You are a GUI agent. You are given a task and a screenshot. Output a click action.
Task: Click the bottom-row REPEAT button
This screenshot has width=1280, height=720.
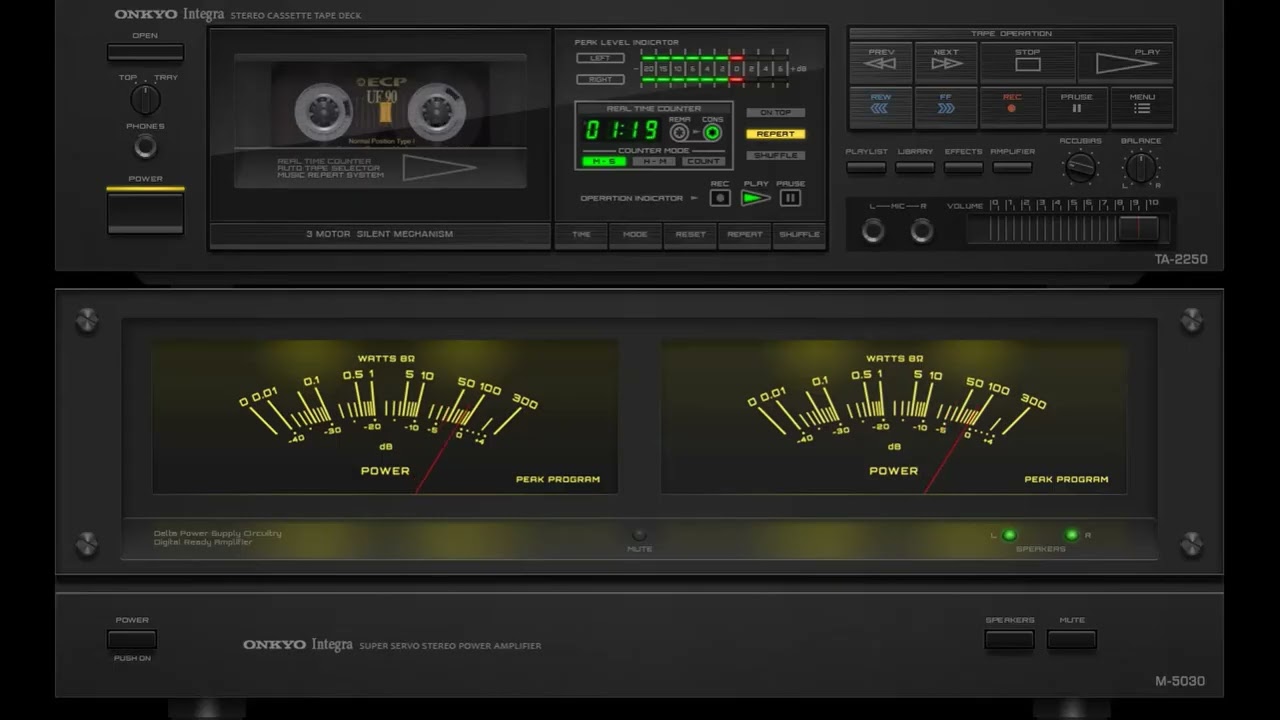pyautogui.click(x=745, y=235)
